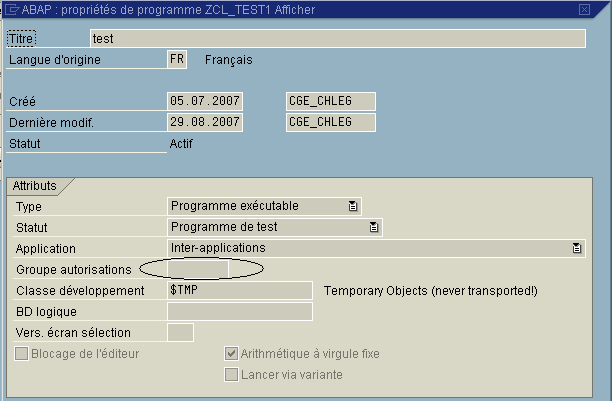
Task: Click the 'Groupe autorisations' label
Action: click(74, 270)
